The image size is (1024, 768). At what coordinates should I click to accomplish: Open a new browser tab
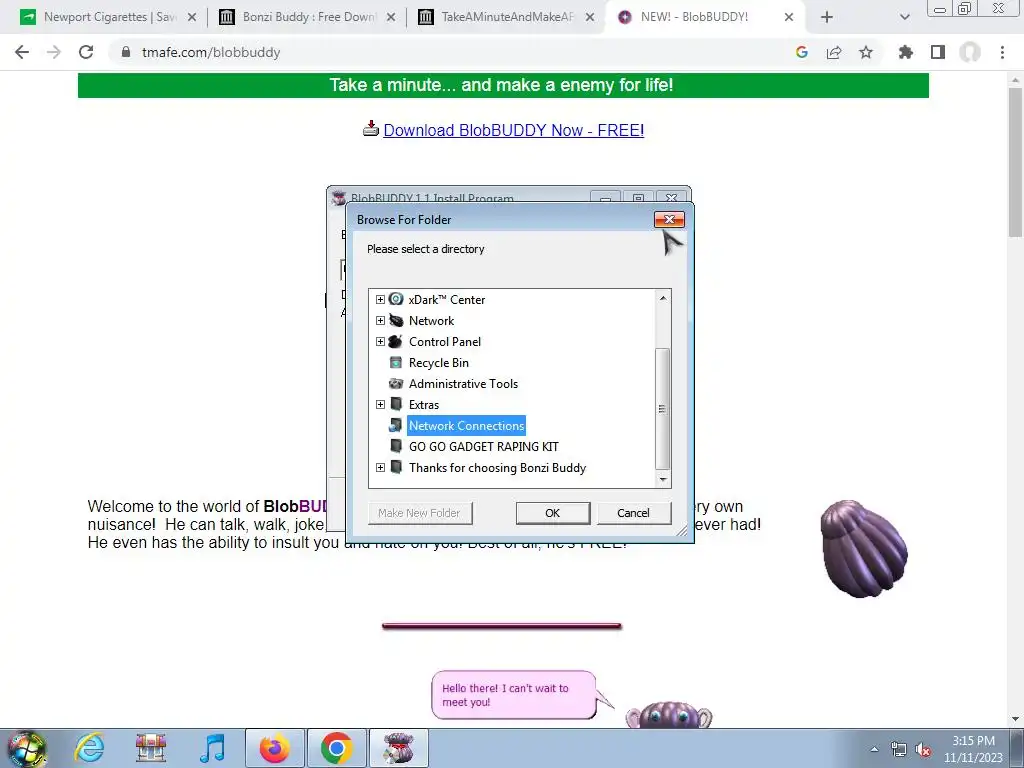tap(827, 18)
